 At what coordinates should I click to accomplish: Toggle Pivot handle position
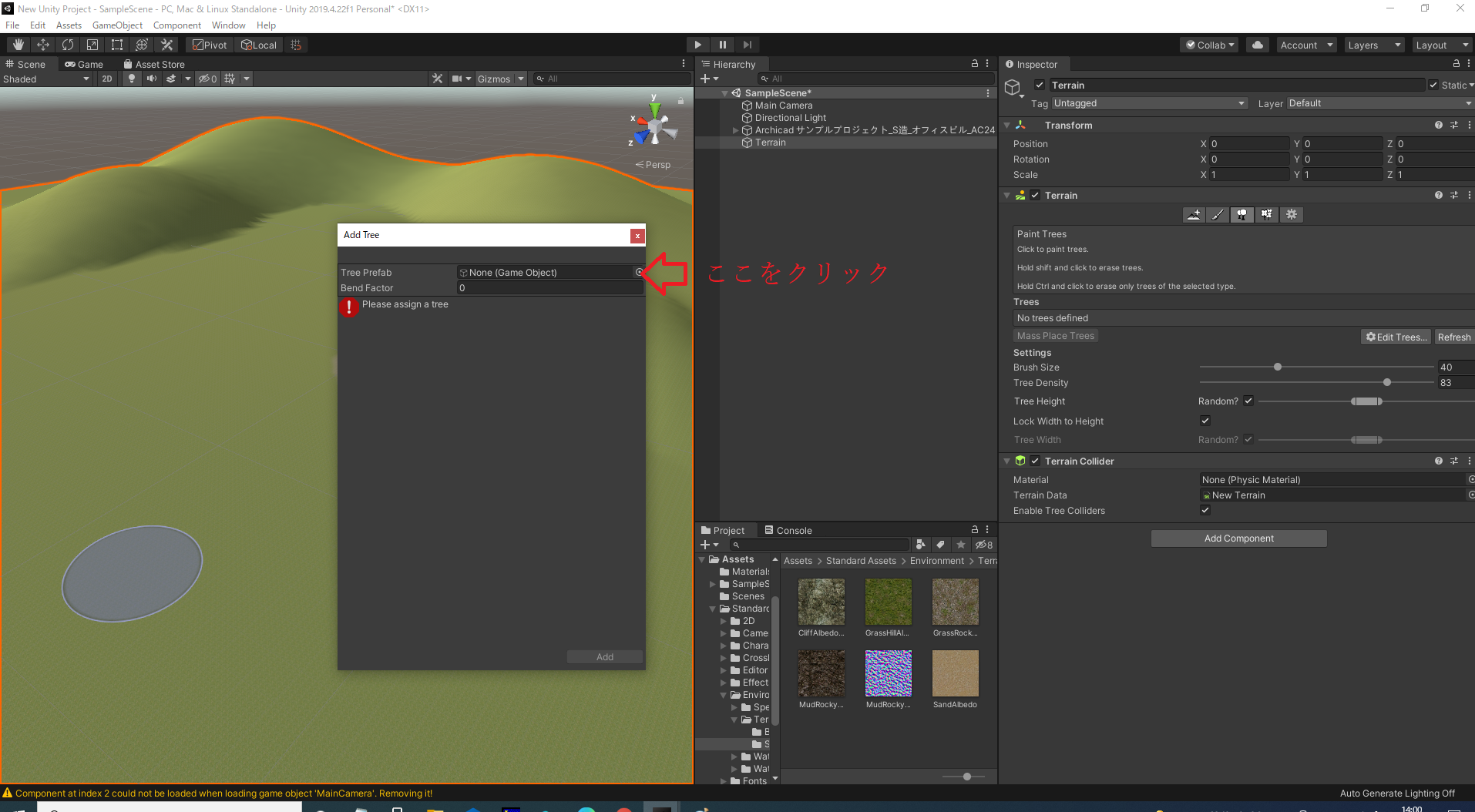tap(210, 45)
